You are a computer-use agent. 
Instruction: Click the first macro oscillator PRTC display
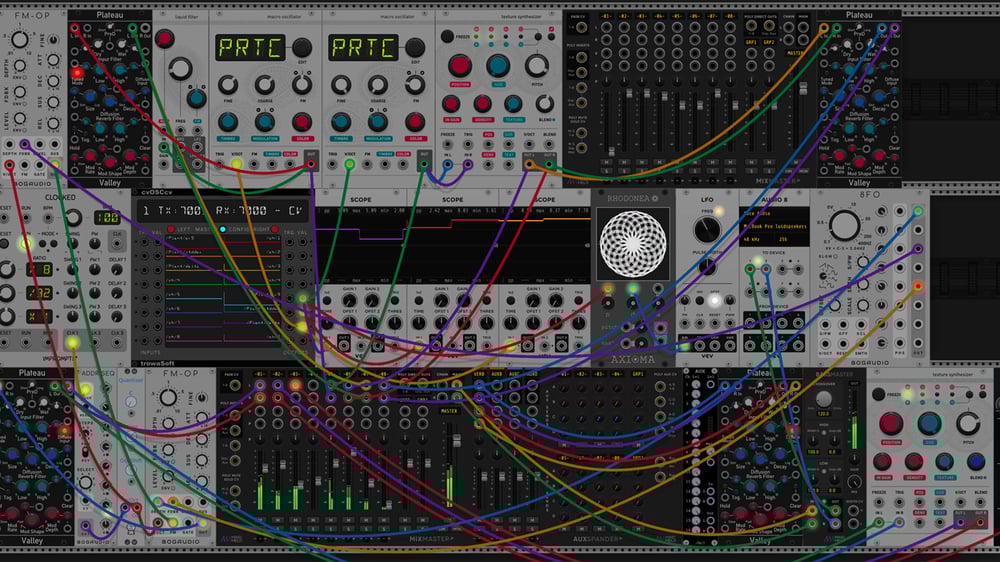click(x=249, y=48)
